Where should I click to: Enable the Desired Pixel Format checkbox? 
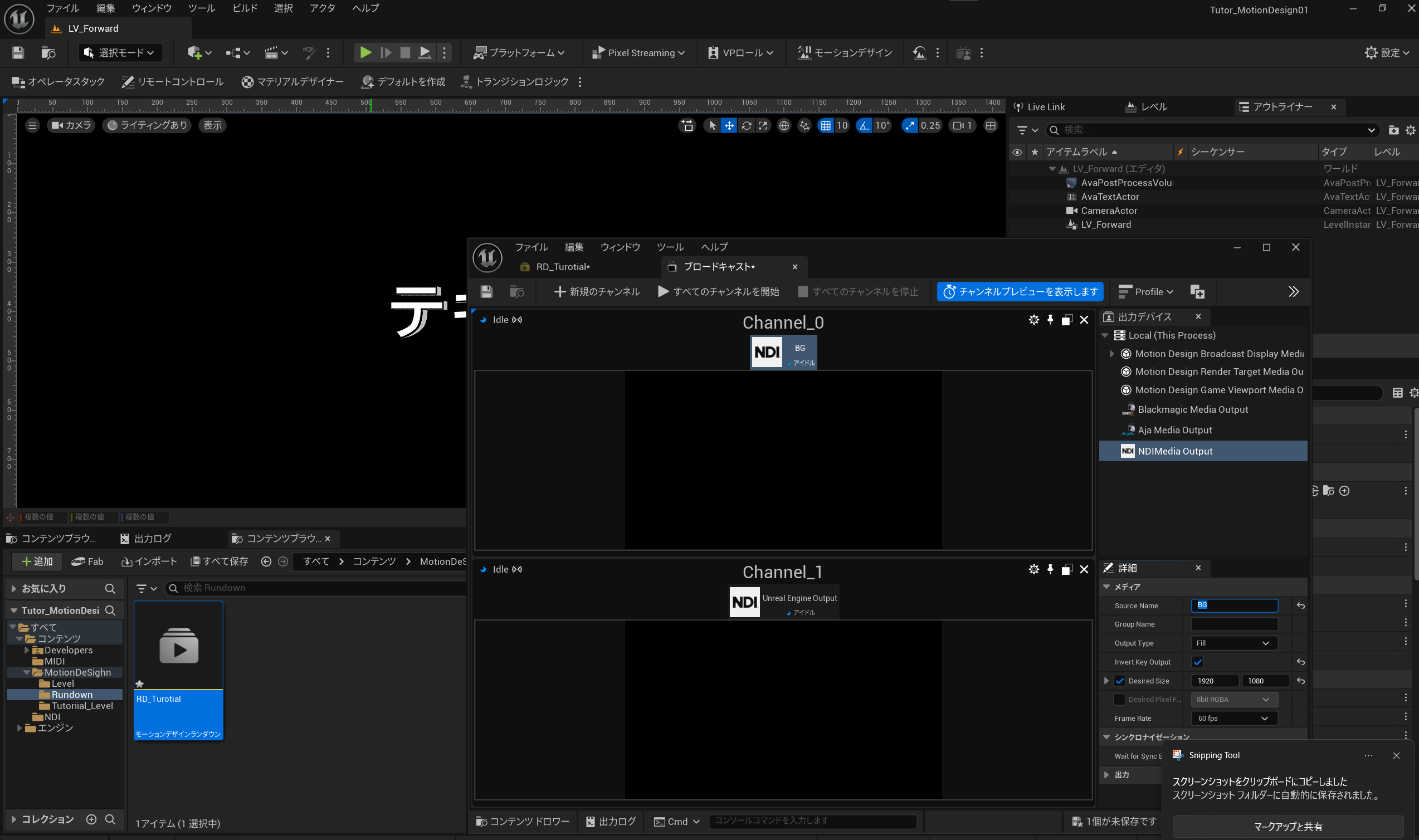[x=1119, y=700]
